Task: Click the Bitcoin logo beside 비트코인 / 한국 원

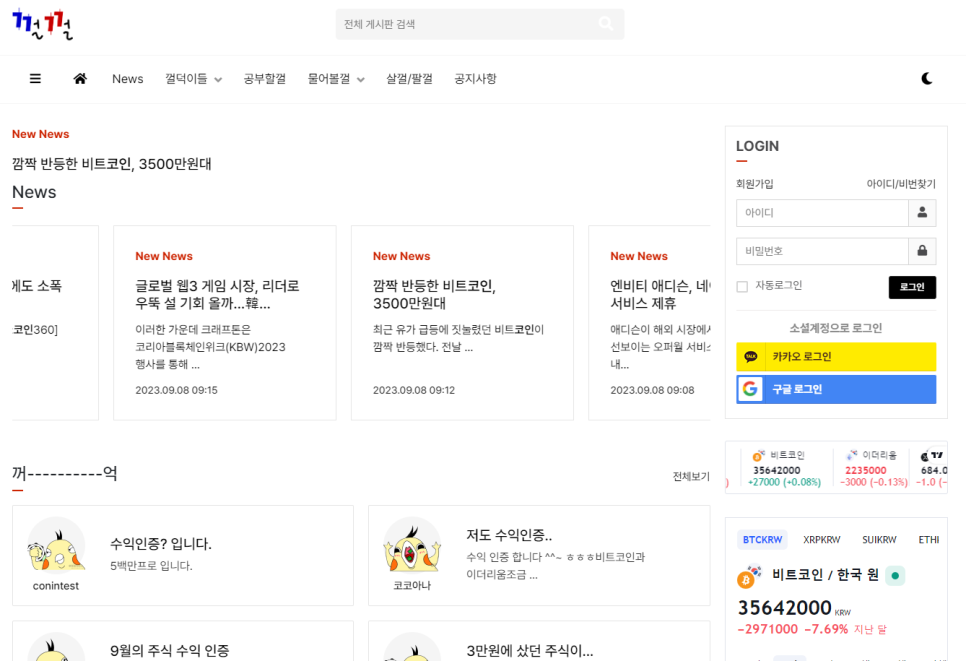Action: tap(748, 577)
